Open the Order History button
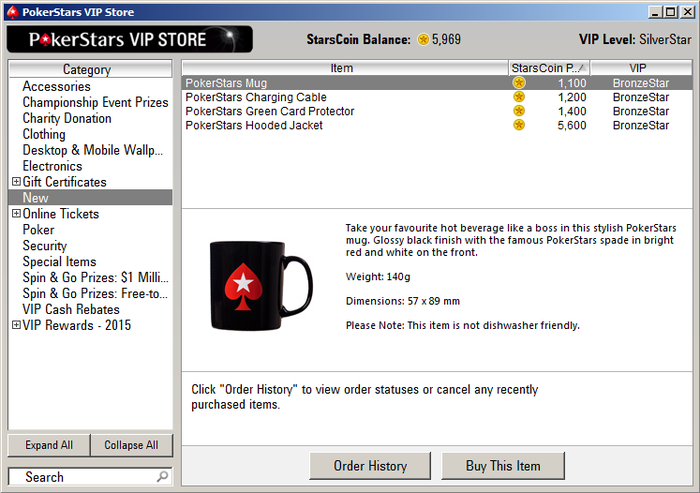Viewport: 700px width, 493px height. click(x=370, y=466)
